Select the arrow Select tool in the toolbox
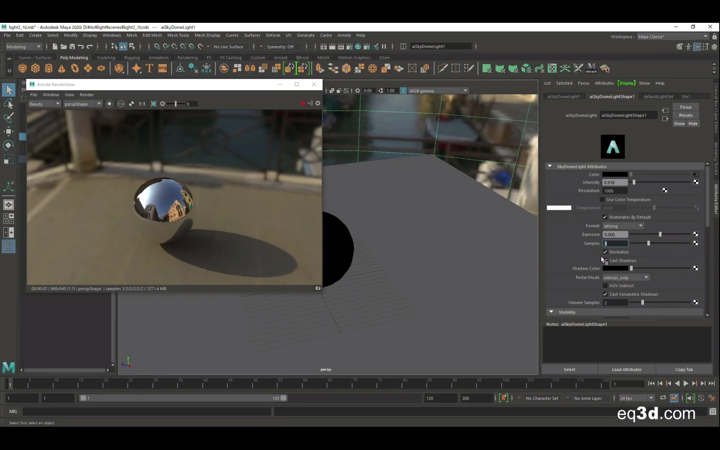Viewport: 720px width, 450px height. [x=8, y=90]
